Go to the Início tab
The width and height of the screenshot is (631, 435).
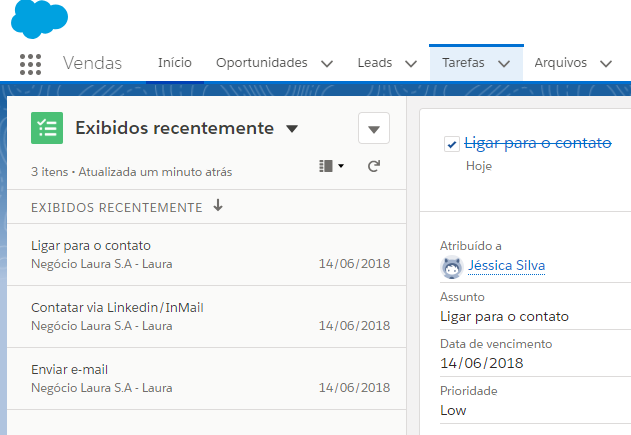(x=175, y=63)
